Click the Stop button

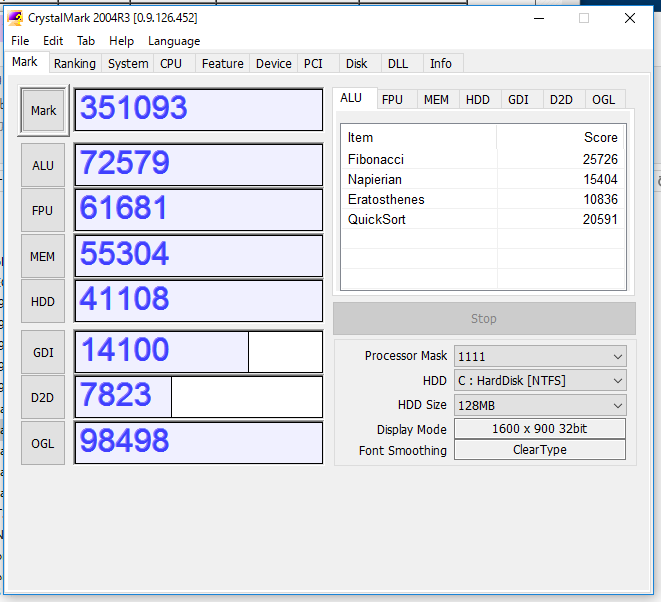484,318
